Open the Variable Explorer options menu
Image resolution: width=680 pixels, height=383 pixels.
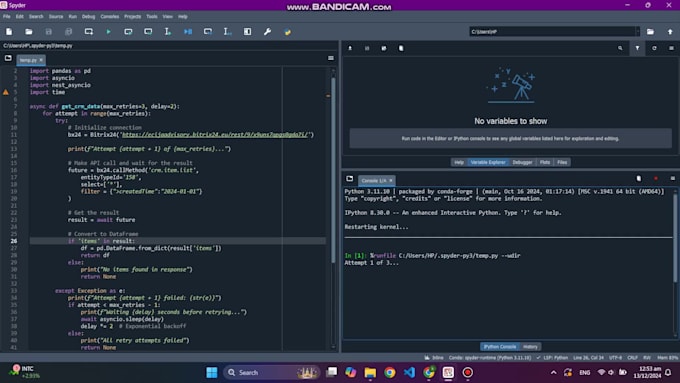[671, 48]
